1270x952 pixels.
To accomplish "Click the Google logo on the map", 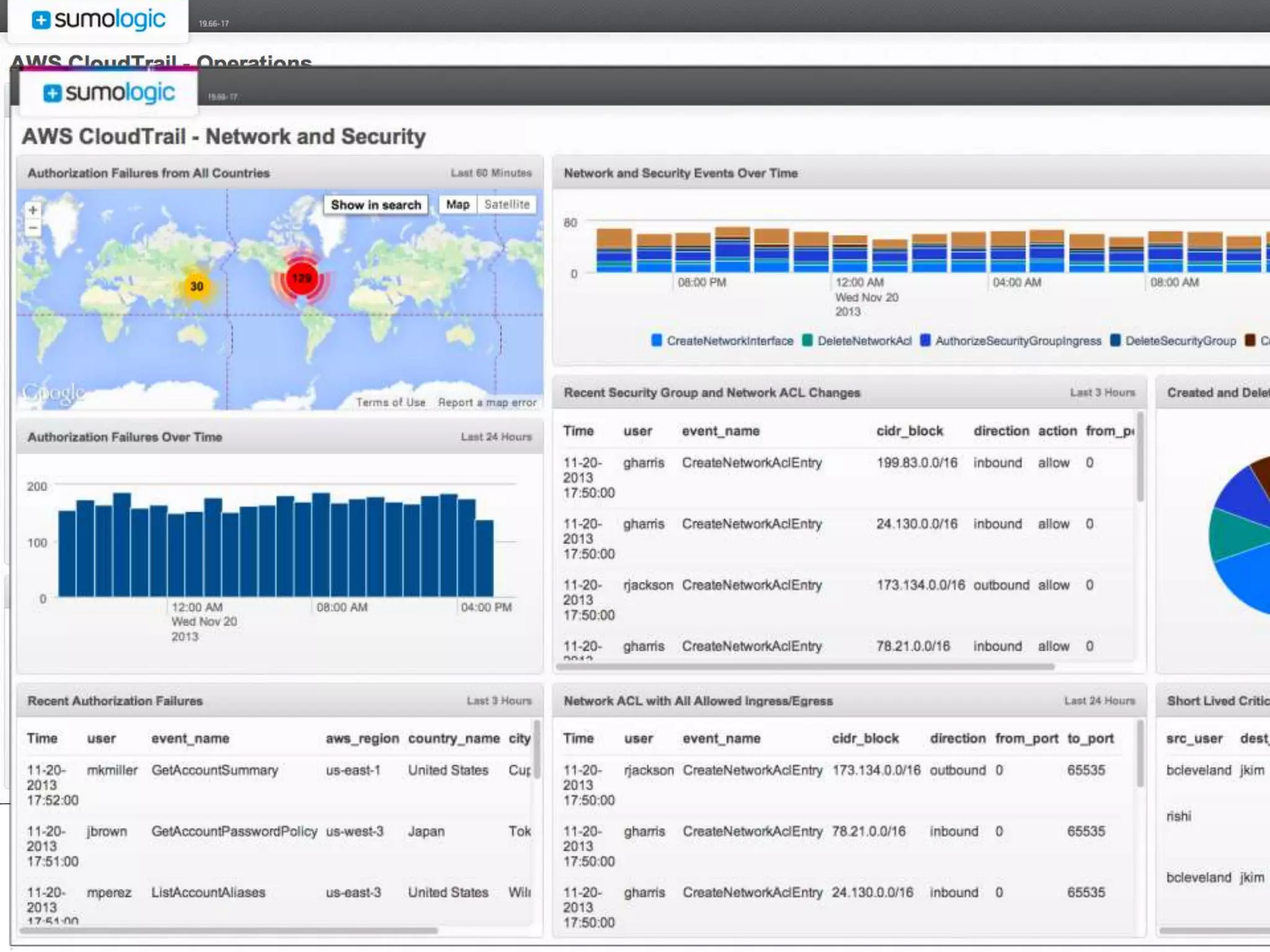I will pyautogui.click(x=53, y=393).
